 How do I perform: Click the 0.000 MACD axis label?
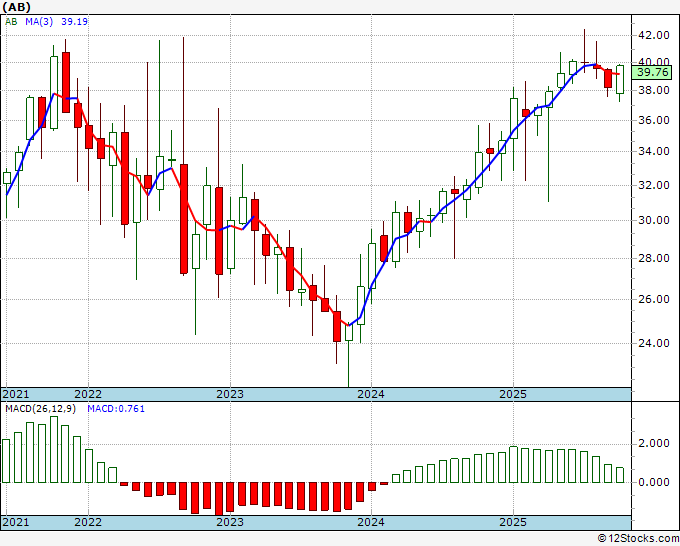pyautogui.click(x=653, y=482)
